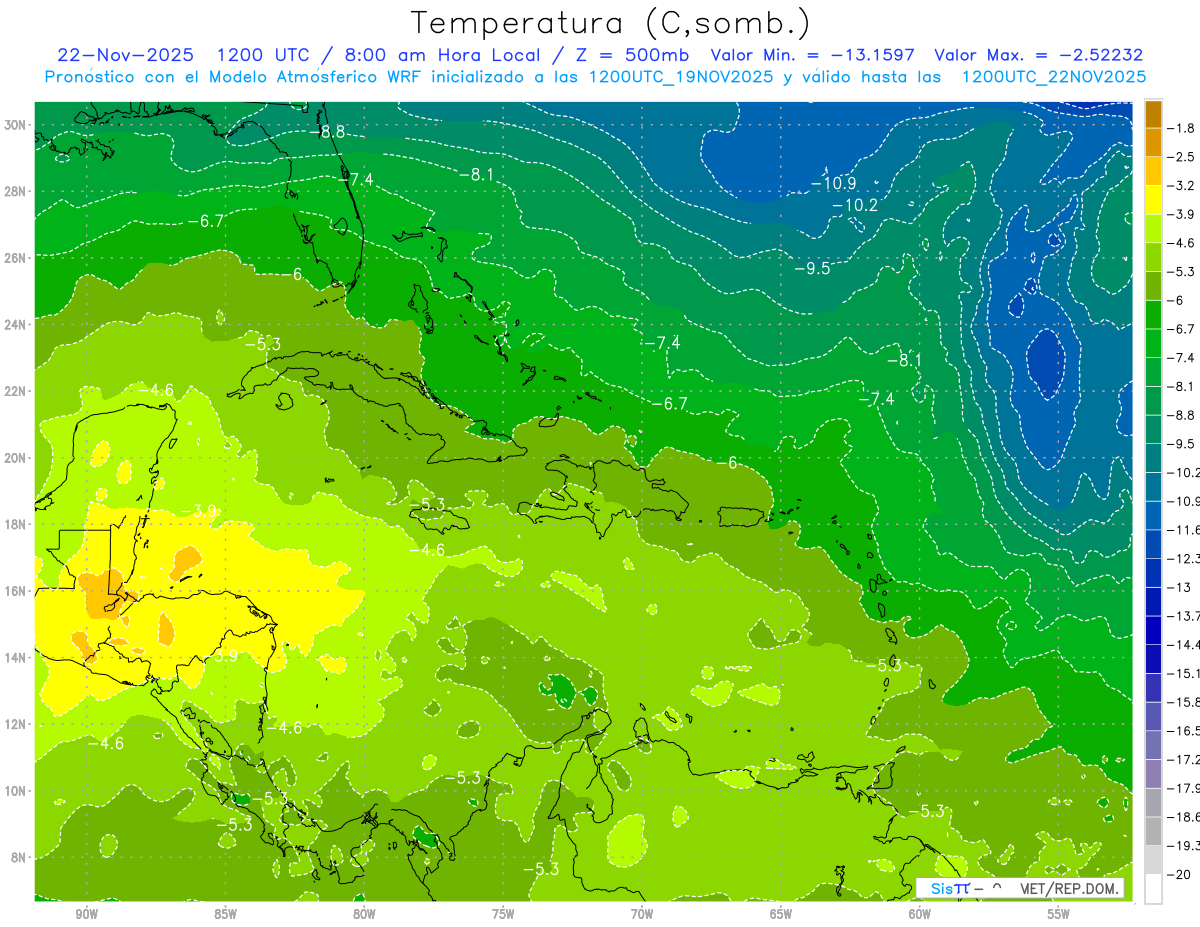Click the "60W" longitude axis label

pyautogui.click(x=920, y=914)
